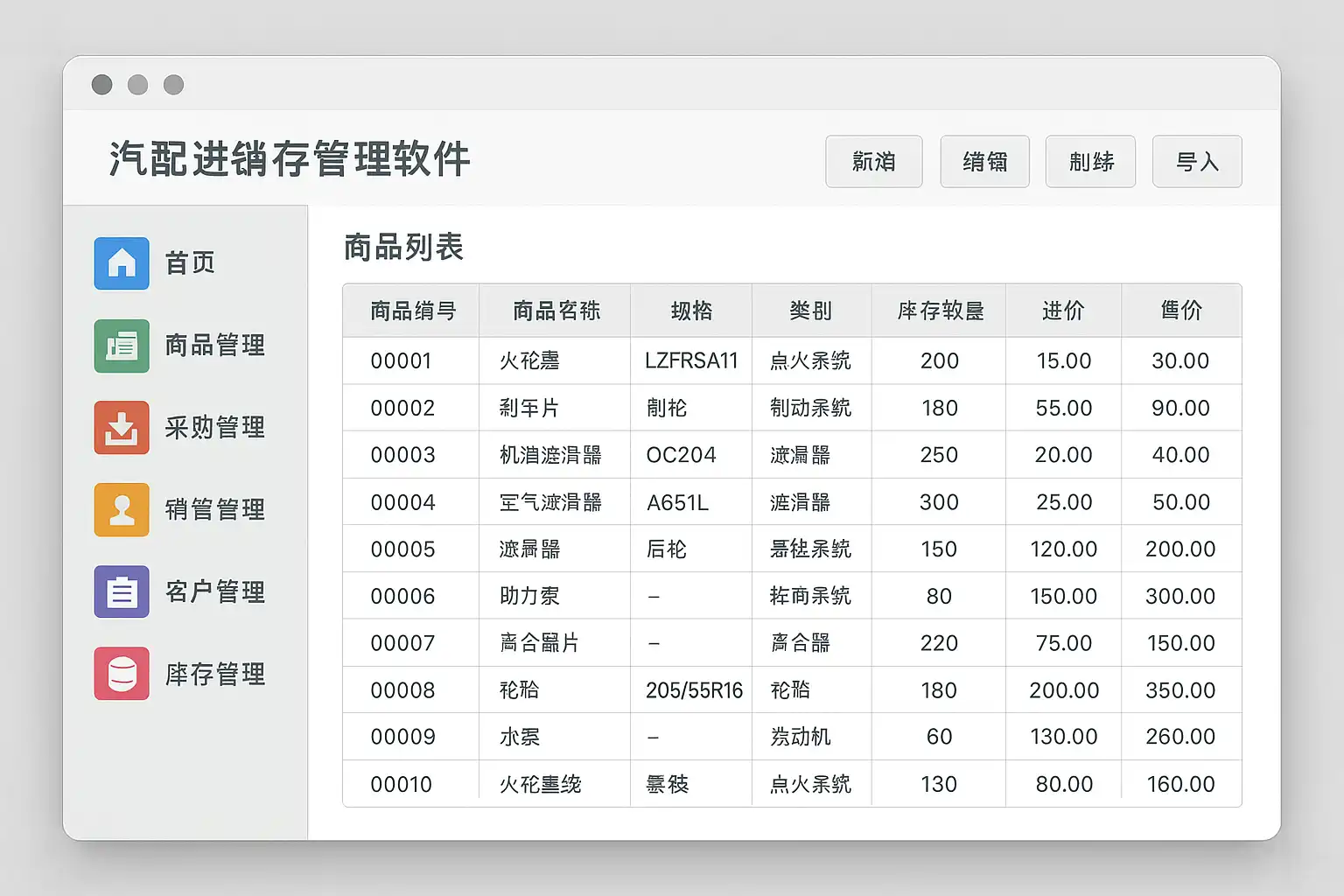Image resolution: width=1344 pixels, height=896 pixels.
Task: Click the stock quantity 80 in row 00006
Action: pos(939,597)
